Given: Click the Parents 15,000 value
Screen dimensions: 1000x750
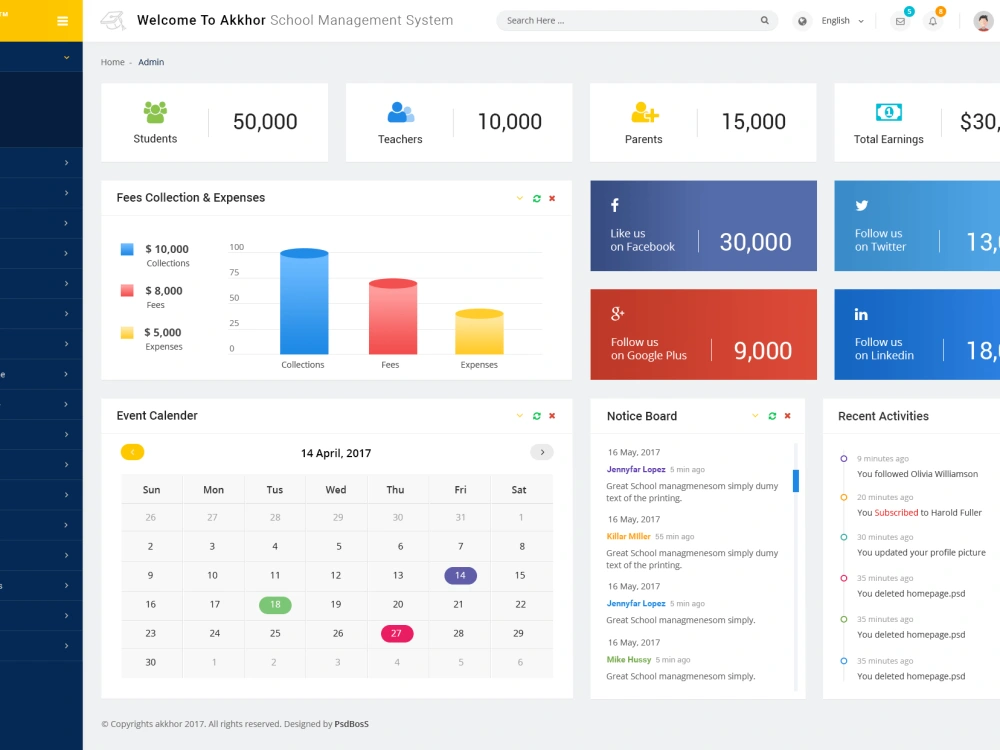Looking at the screenshot, I should tap(753, 122).
